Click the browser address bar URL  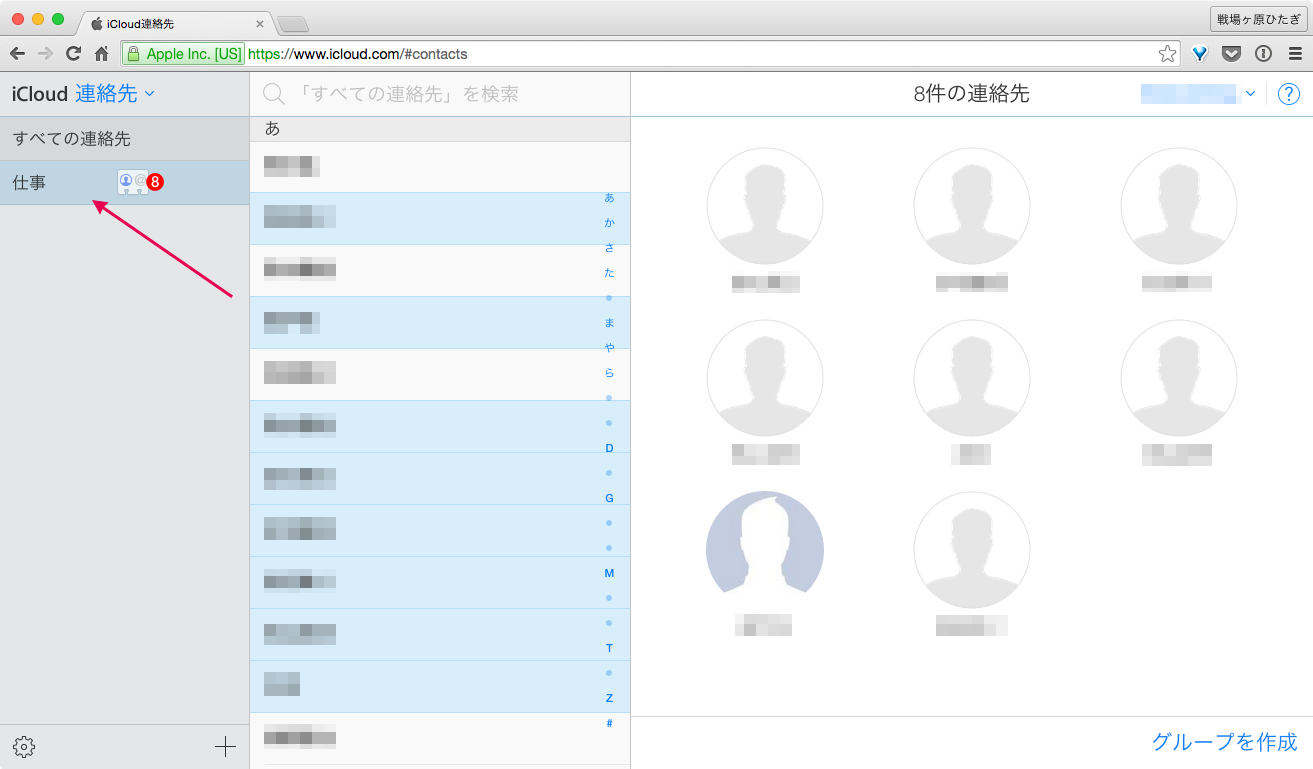click(357, 54)
